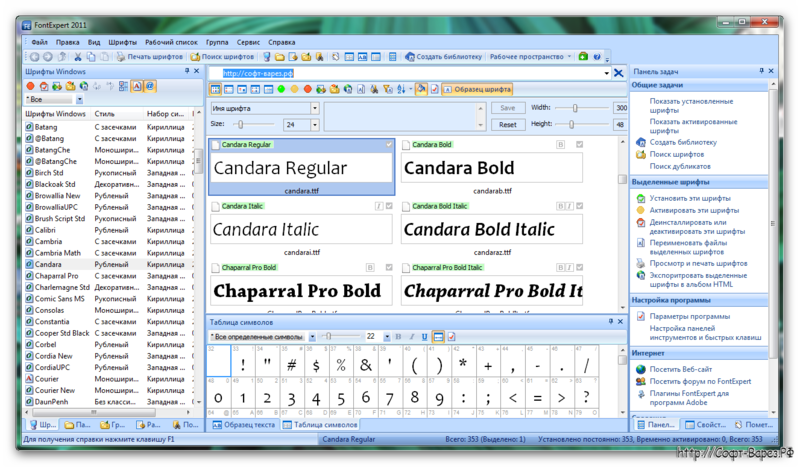Screen dimensions: 800x467
Task: Select the Candara Bold preview thumbnail
Action: (x=492, y=167)
